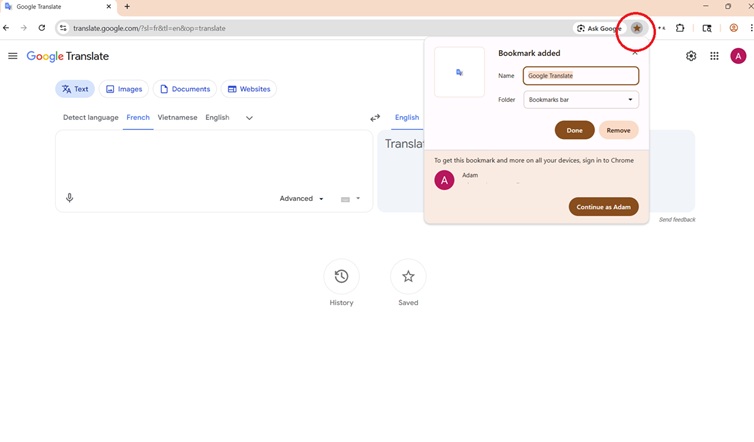Viewport: 754px width, 442px height.
Task: Open Google Translate settings gear
Action: 691,56
